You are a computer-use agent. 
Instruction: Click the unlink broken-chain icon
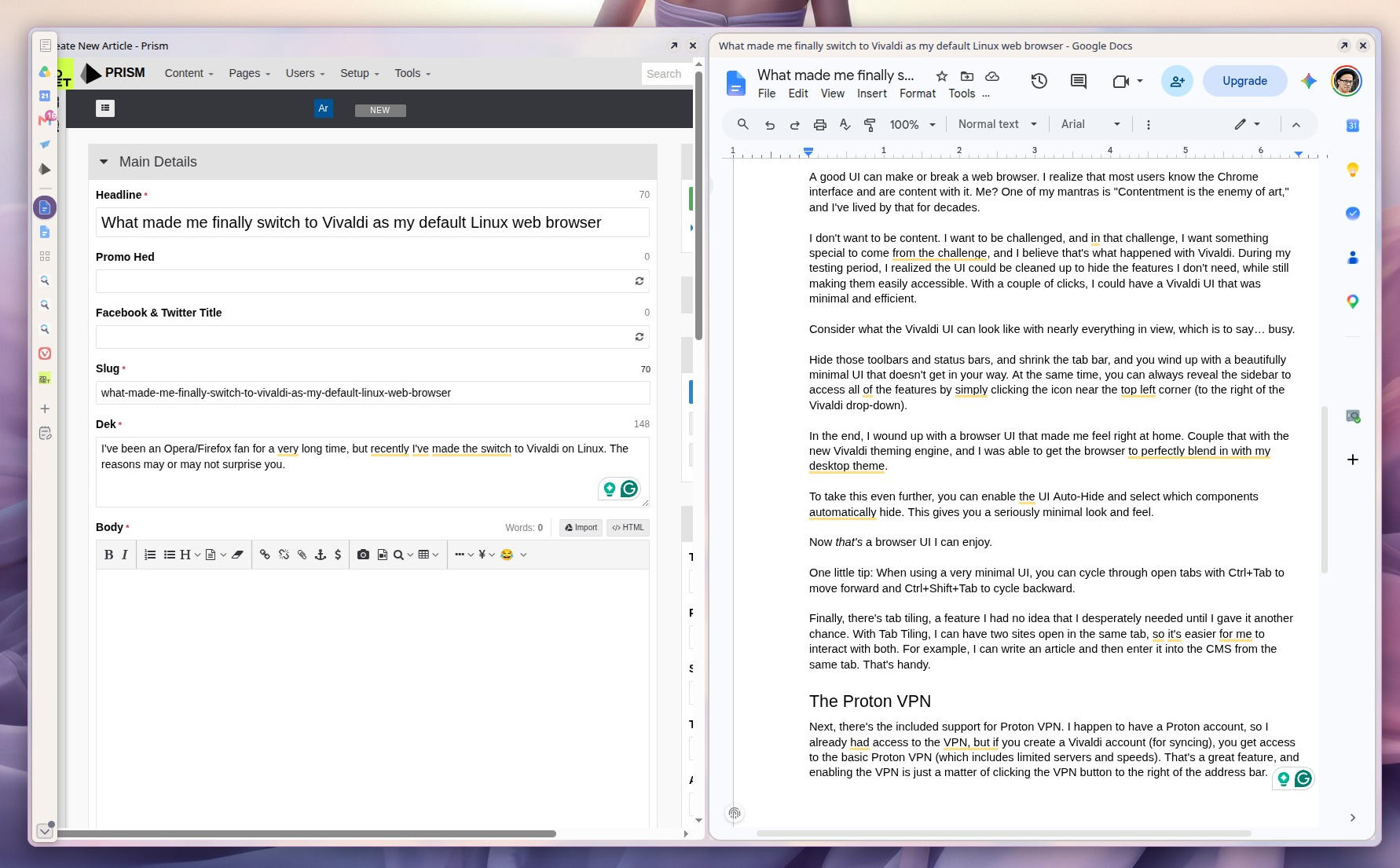[x=284, y=555]
